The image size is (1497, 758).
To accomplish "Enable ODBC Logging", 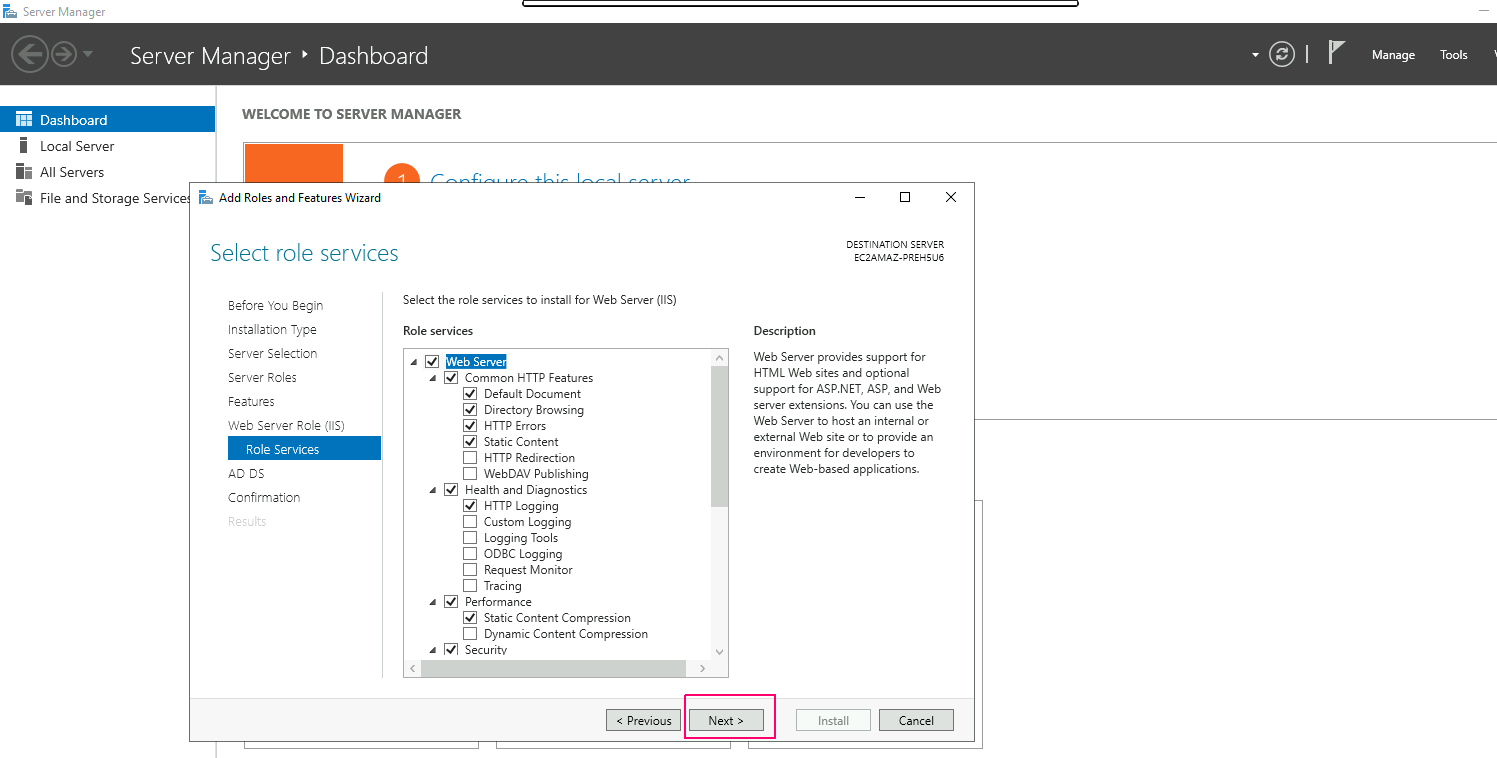I will [470, 553].
